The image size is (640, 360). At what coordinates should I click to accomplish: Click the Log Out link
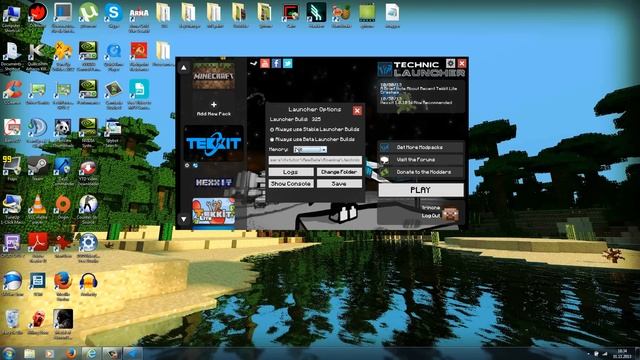tap(431, 216)
